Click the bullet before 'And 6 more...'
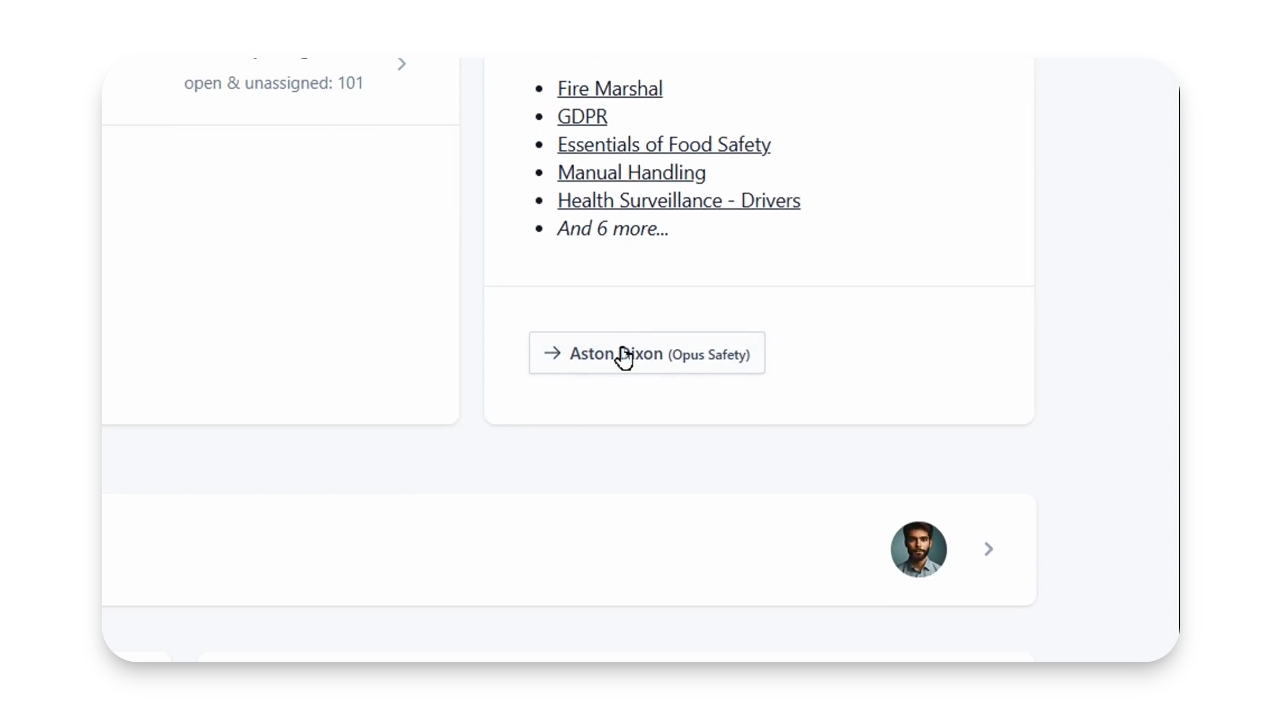 540,230
